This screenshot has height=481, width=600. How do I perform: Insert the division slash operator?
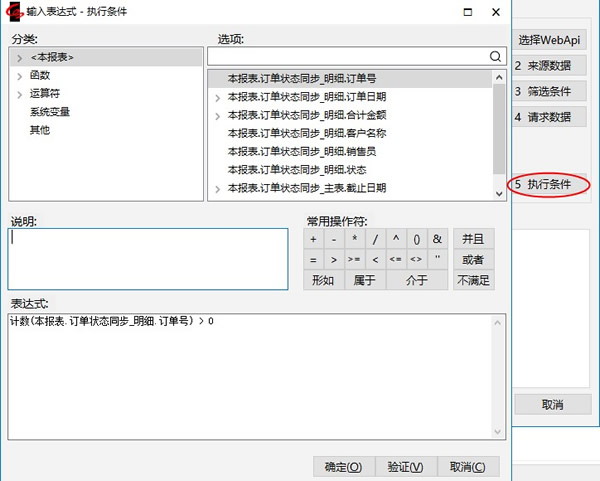pyautogui.click(x=375, y=239)
